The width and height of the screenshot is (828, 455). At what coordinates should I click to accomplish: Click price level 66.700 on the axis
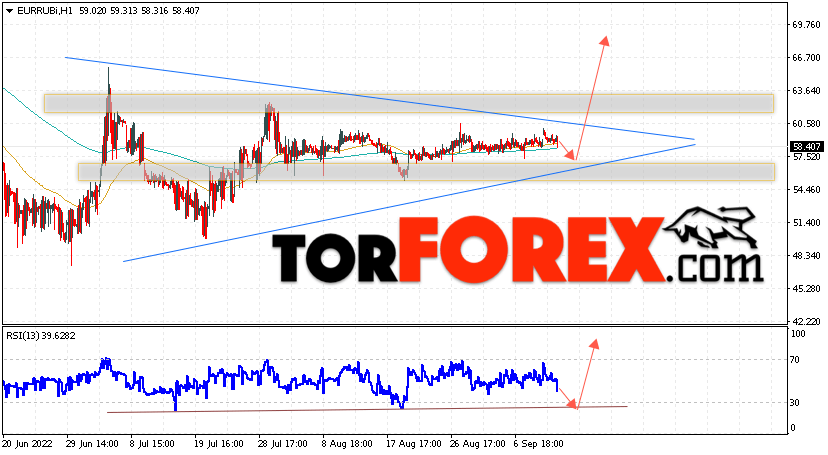pyautogui.click(x=806, y=58)
